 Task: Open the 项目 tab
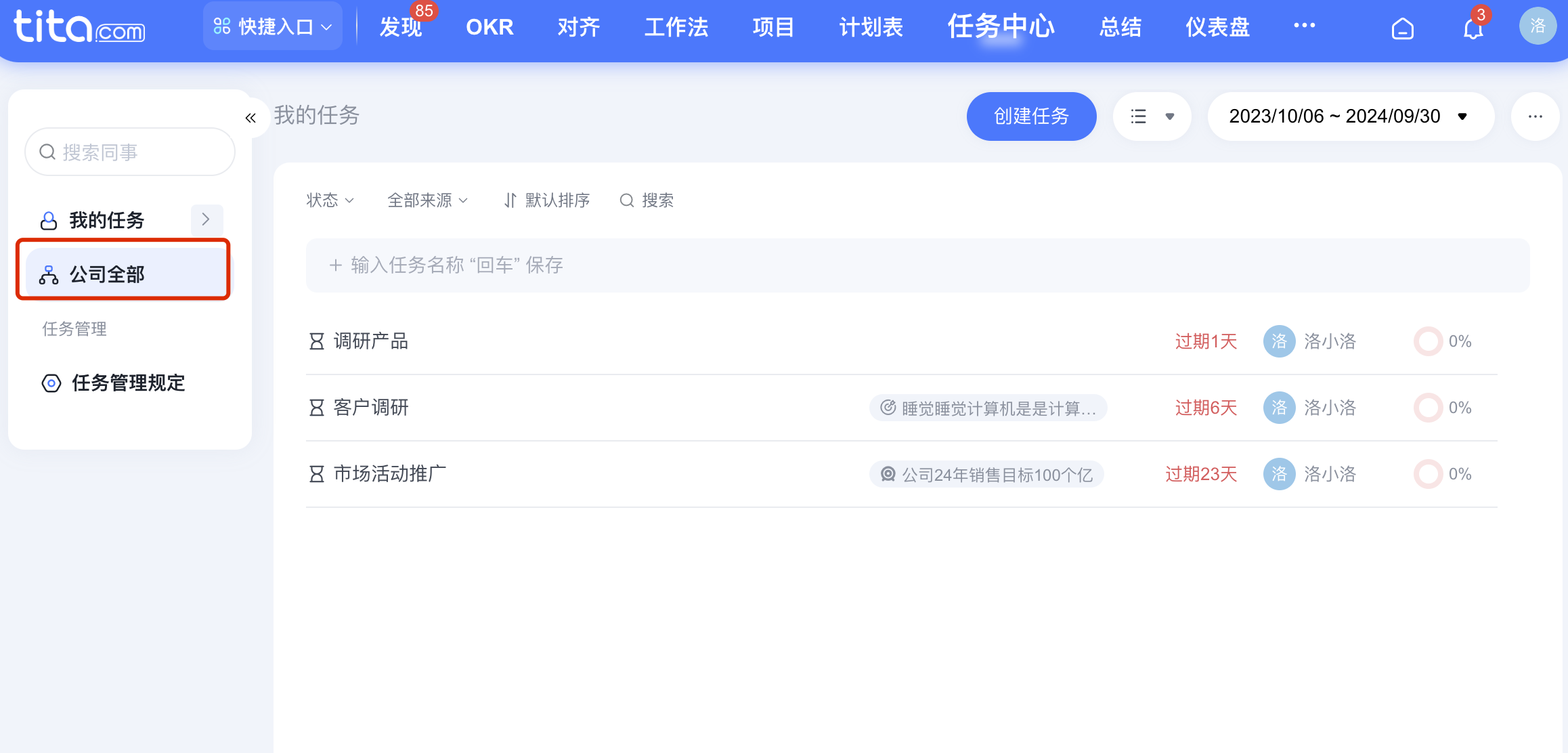tap(773, 27)
